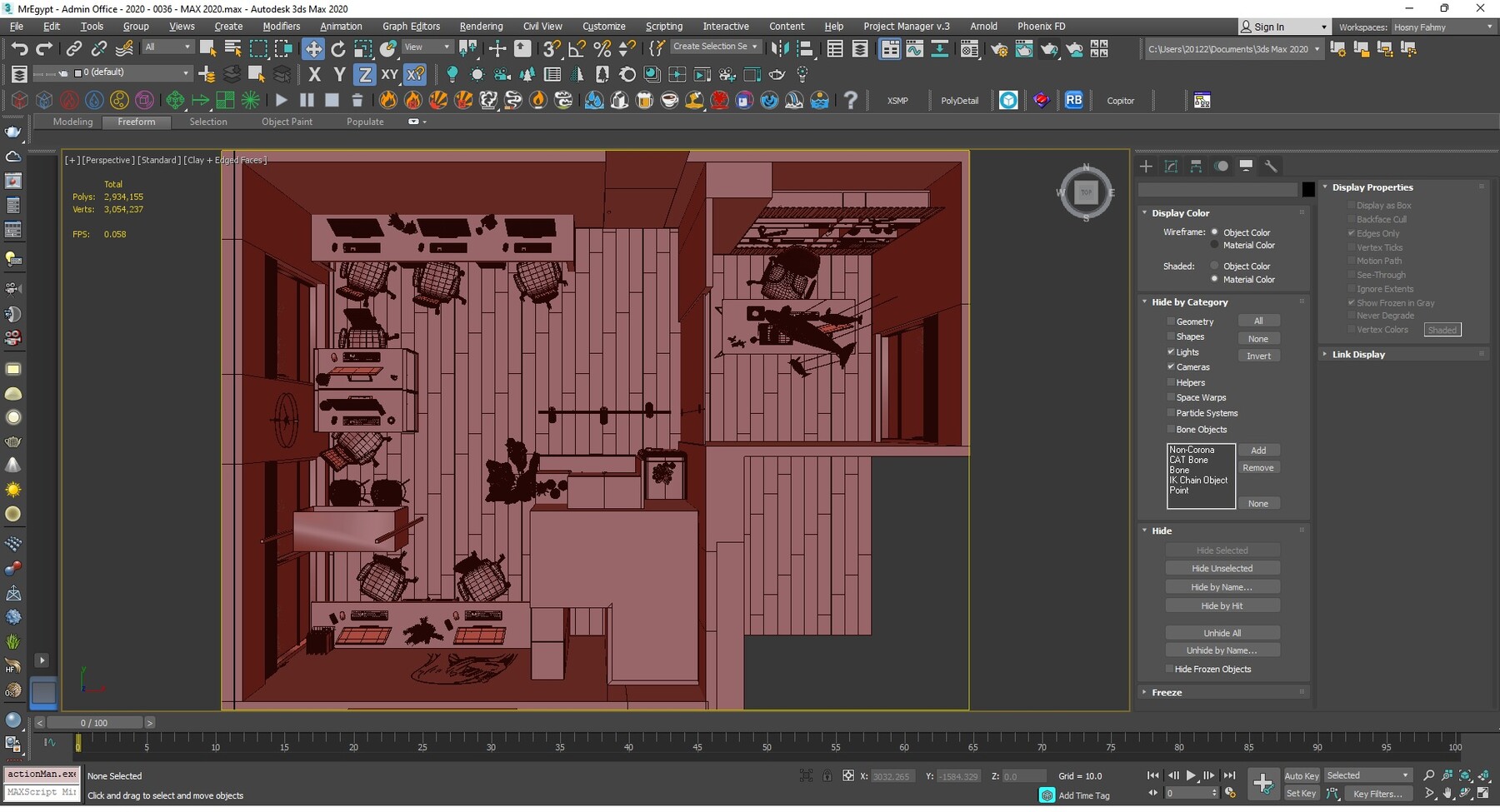Expand the Freeze rollout

1167,693
